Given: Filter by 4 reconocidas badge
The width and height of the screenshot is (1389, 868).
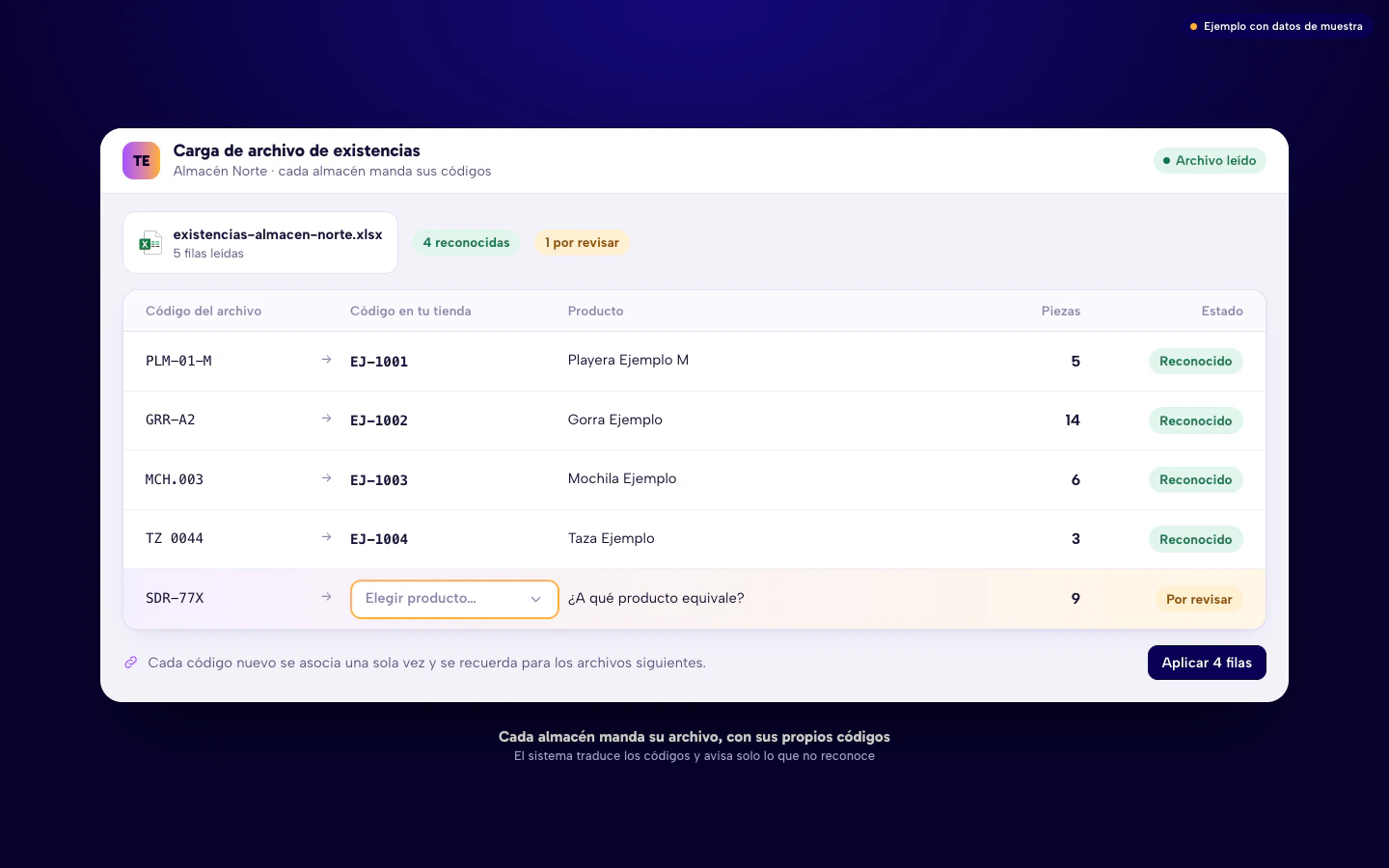Looking at the screenshot, I should point(466,243).
